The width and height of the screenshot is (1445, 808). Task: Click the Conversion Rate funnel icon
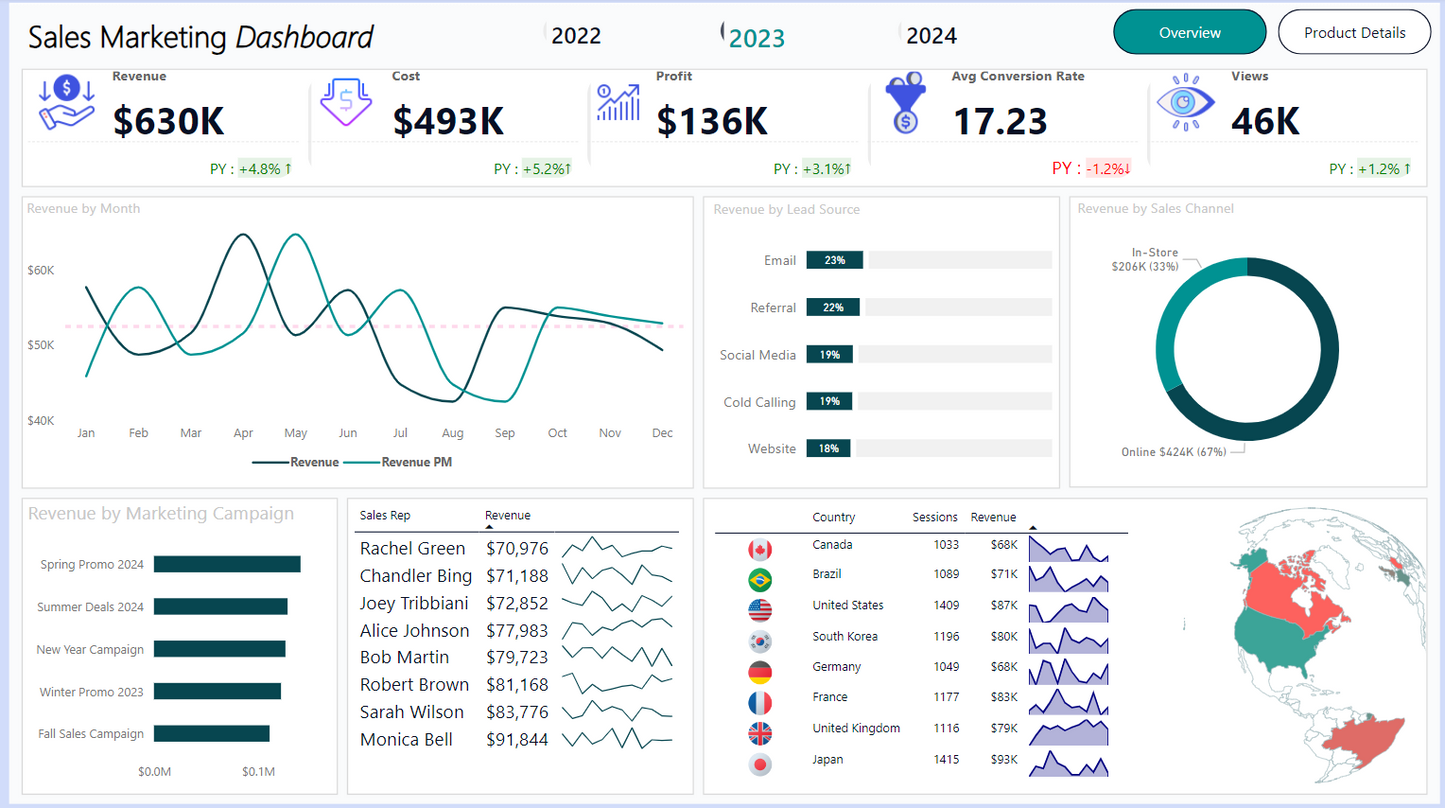coord(904,104)
